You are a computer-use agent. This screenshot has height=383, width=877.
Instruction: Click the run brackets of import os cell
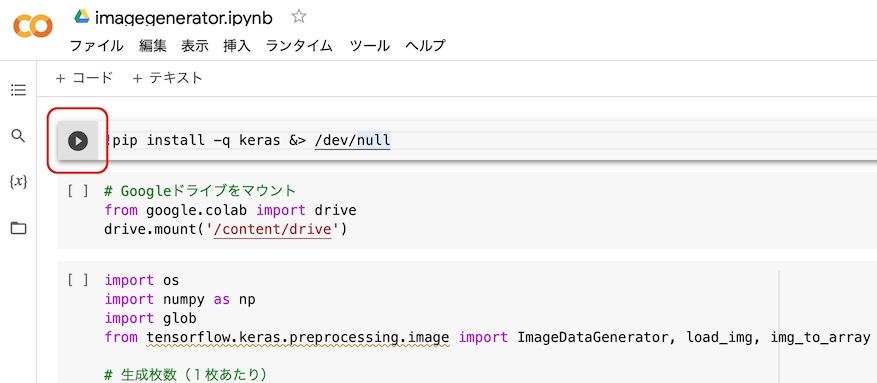(x=78, y=280)
